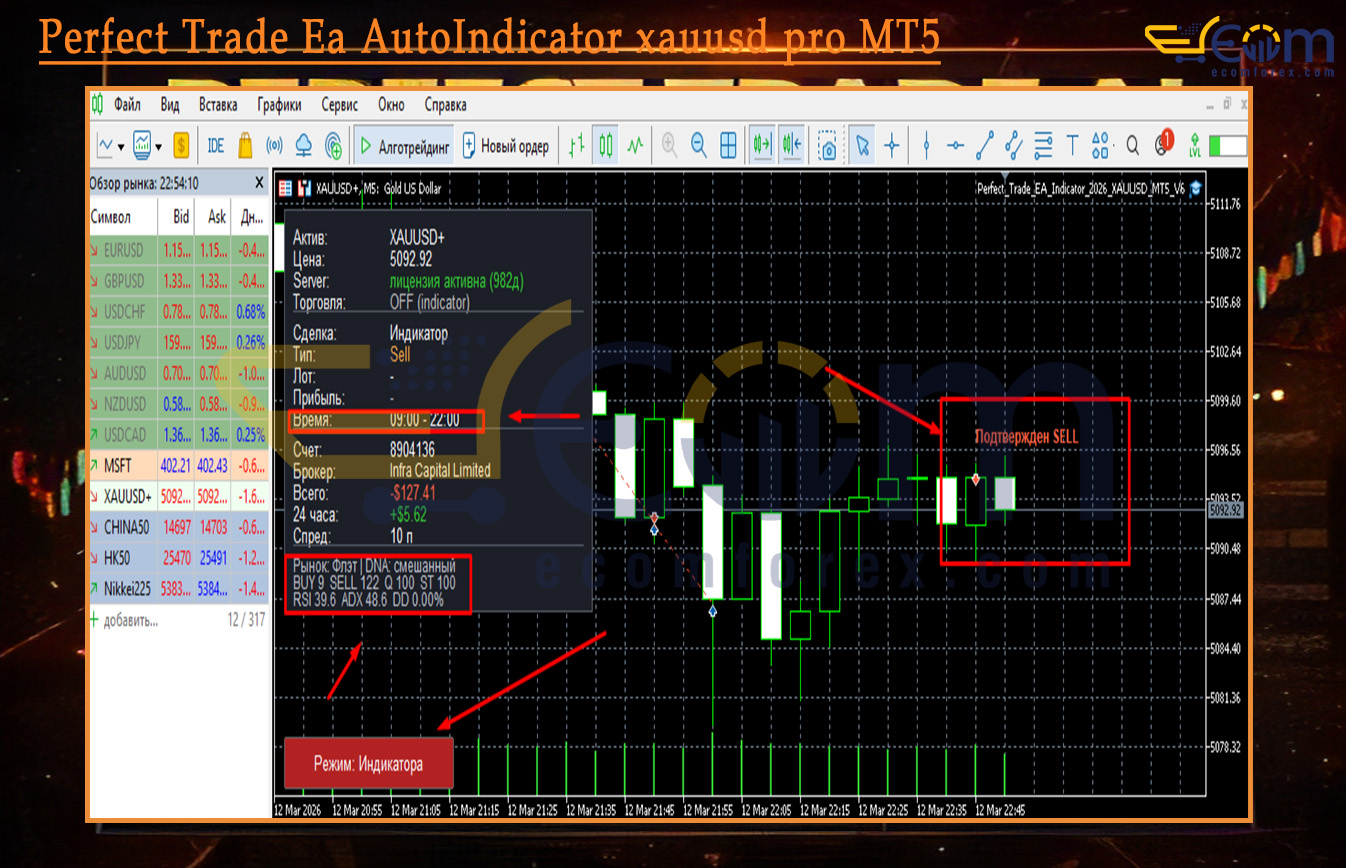Open the search magnifier in toolbar
Image resolution: width=1346 pixels, height=868 pixels.
[1133, 146]
